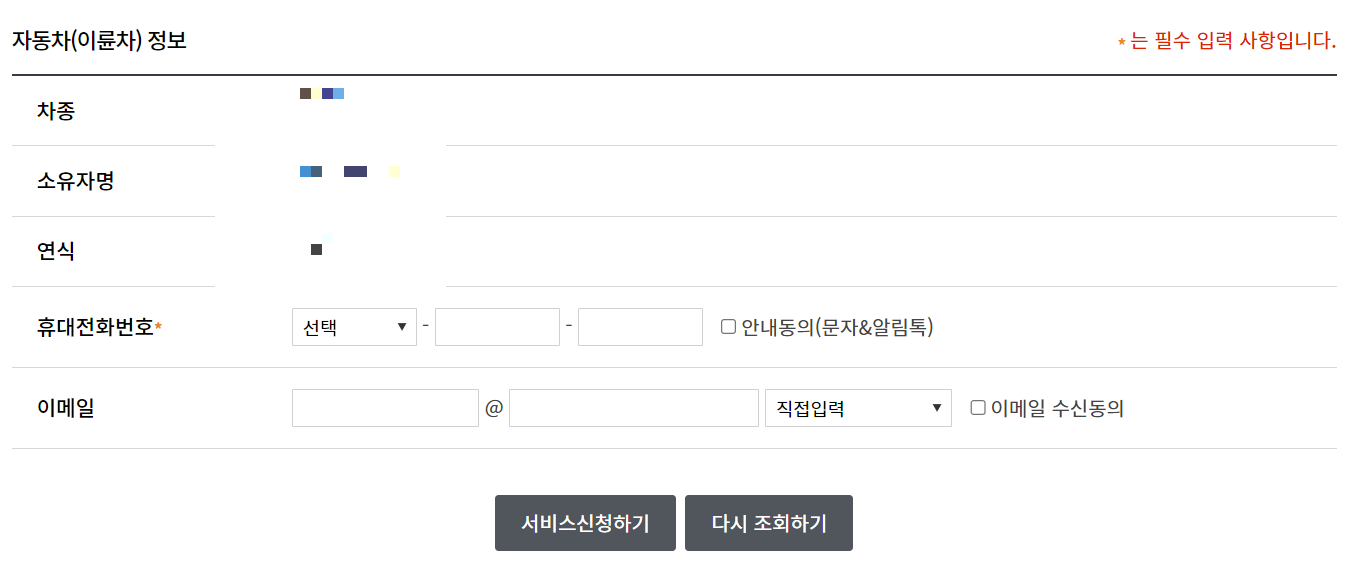Check the 이메일 수신동의 option

[979, 408]
